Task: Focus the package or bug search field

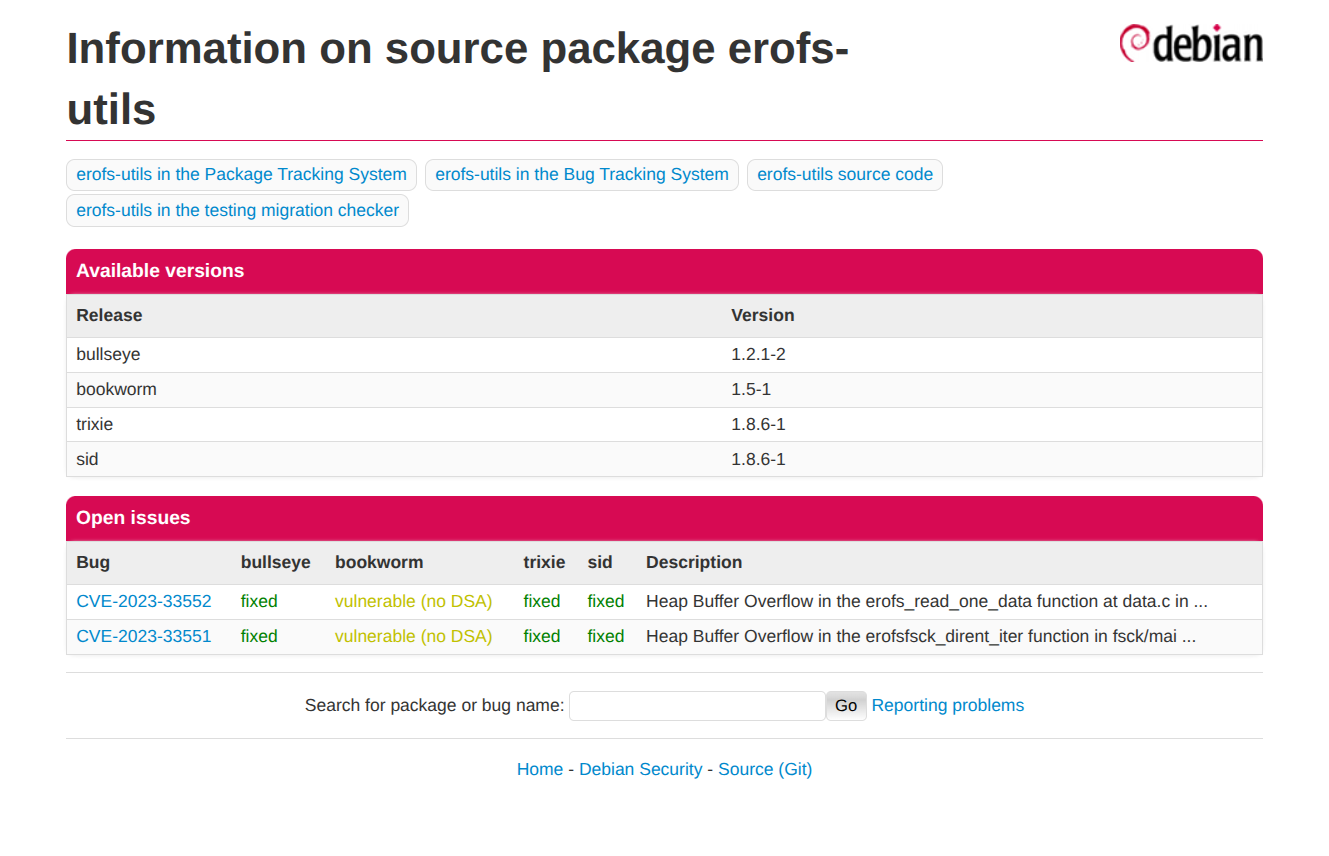Action: [697, 706]
